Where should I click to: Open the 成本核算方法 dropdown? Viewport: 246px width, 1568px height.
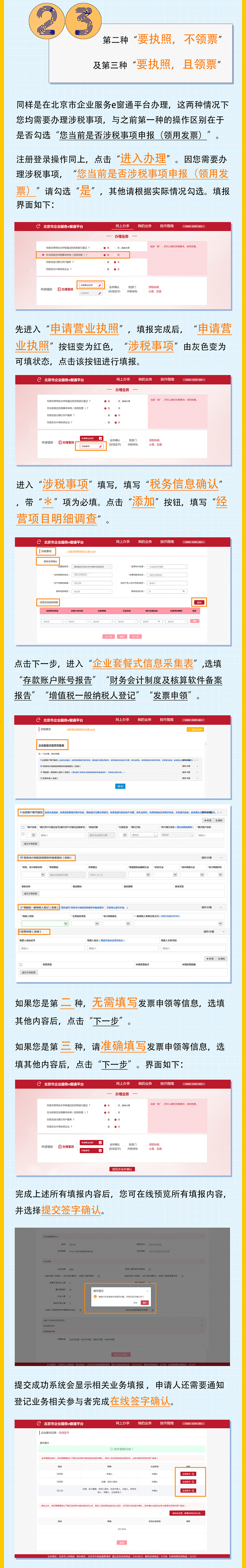tap(193, 874)
